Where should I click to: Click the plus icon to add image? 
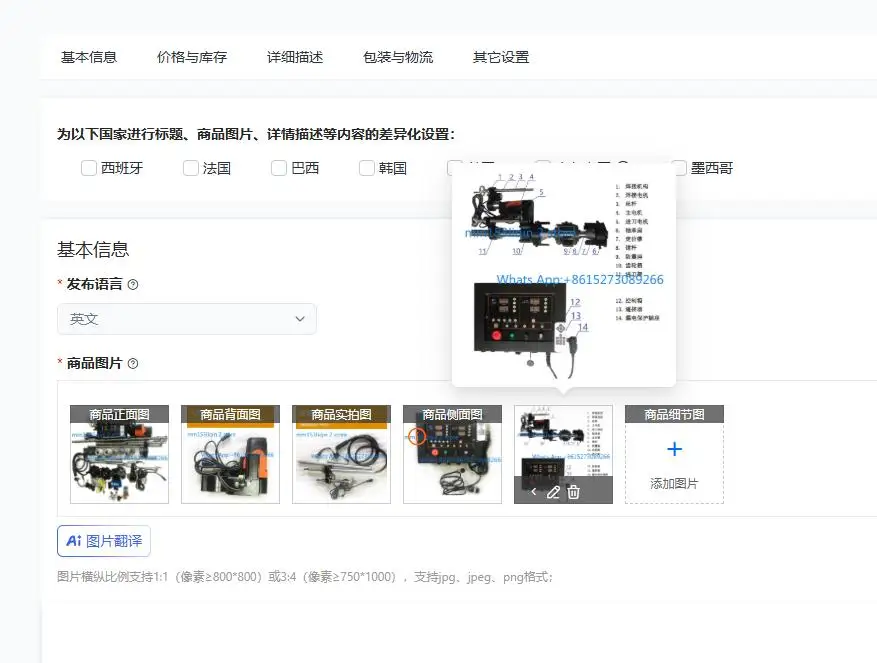pos(675,449)
